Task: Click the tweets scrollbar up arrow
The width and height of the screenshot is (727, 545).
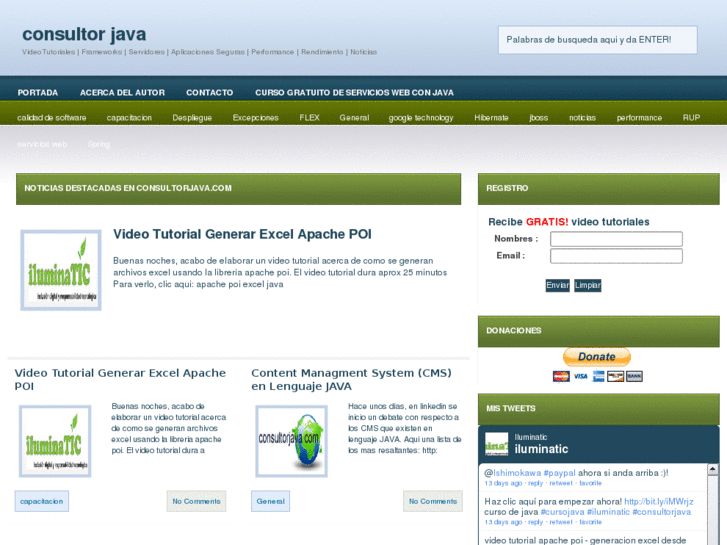Action: (x=713, y=470)
